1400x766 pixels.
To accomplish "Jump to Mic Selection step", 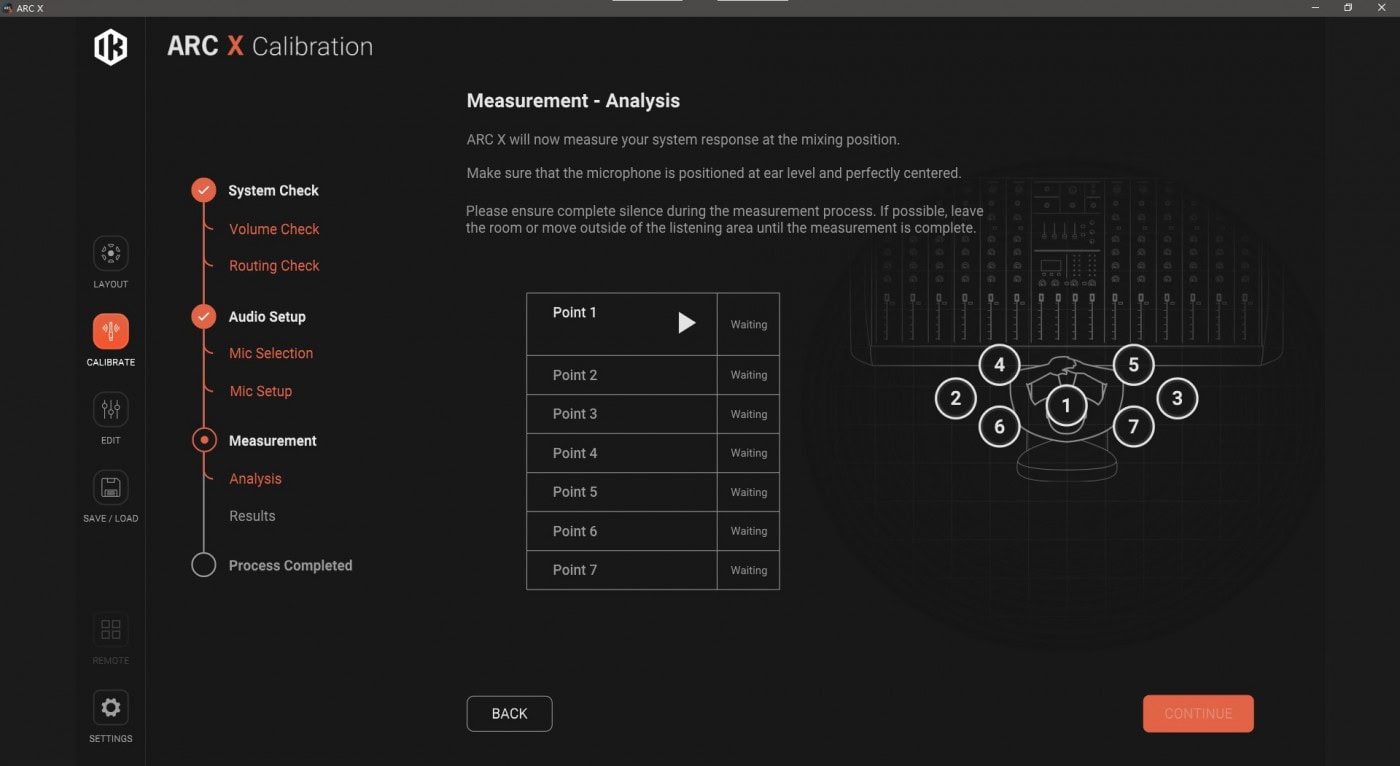I will tap(271, 353).
